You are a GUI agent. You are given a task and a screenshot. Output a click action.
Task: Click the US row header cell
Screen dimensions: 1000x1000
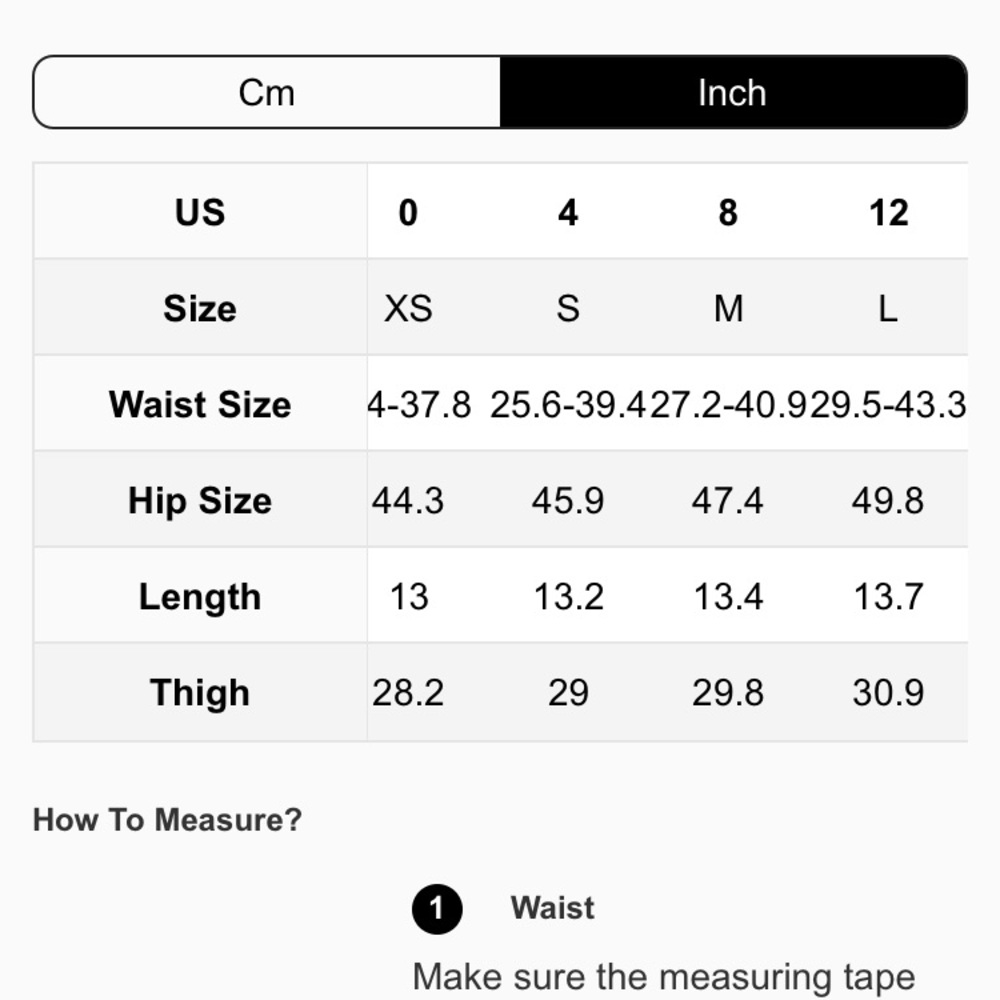(x=200, y=212)
